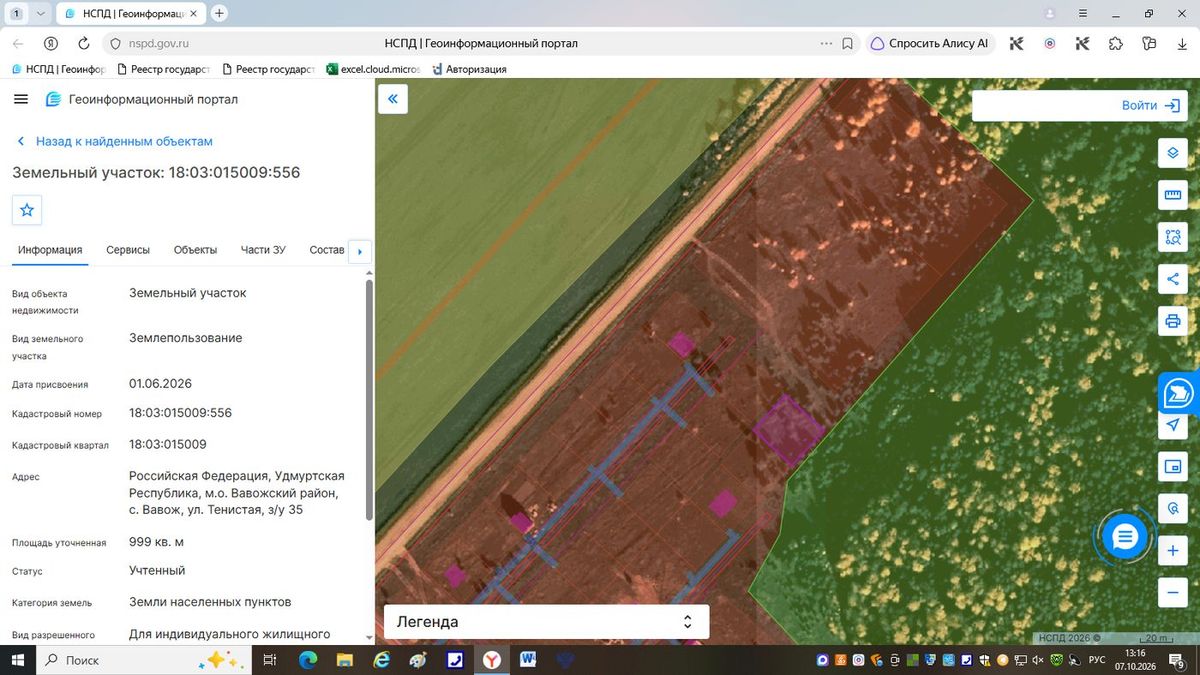The width and height of the screenshot is (1200, 675).
Task: Open the overview mini-map window
Action: (1172, 467)
